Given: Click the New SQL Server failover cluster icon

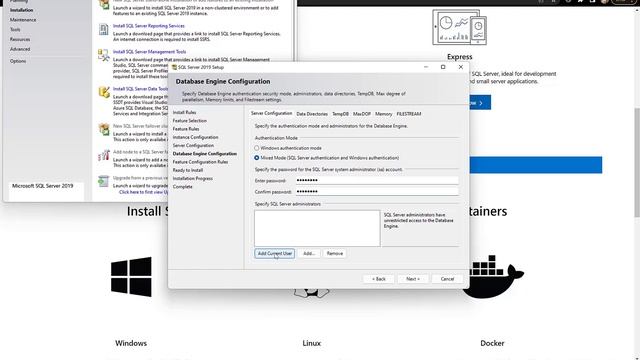Looking at the screenshot, I should (x=104, y=129).
